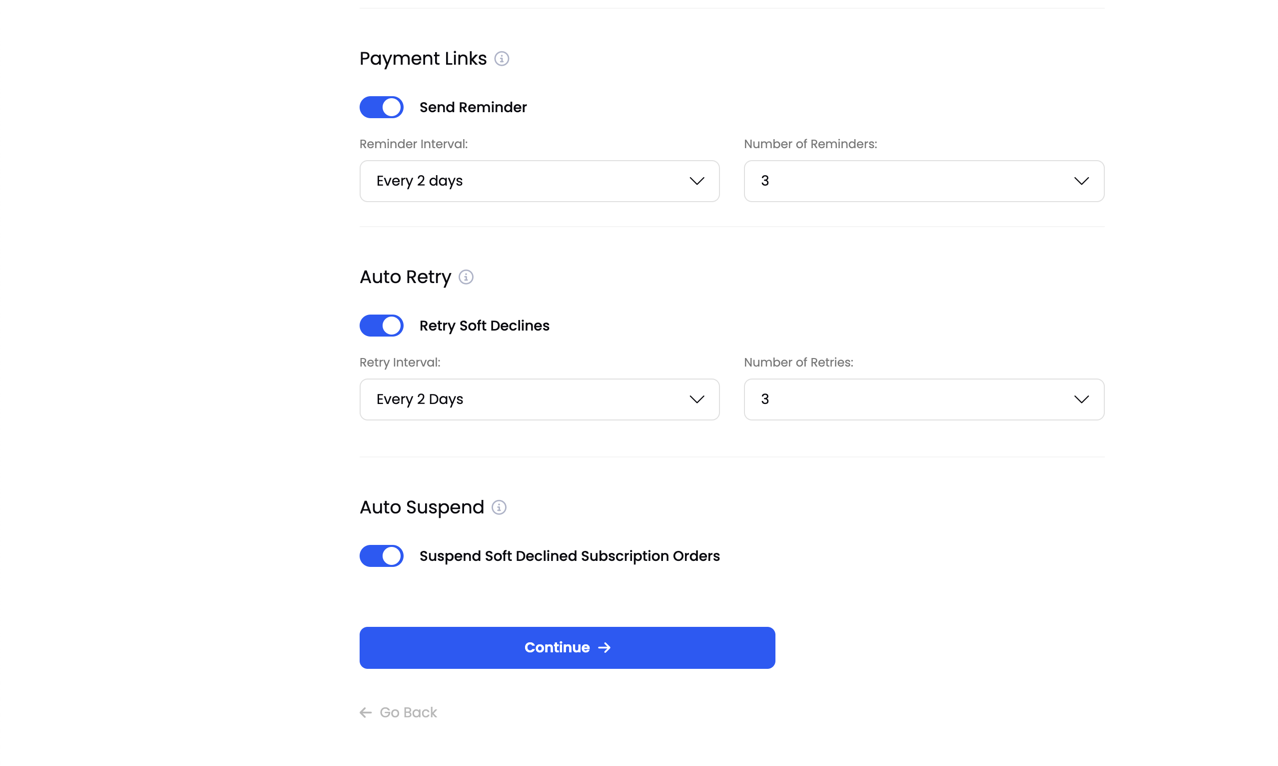Click the Retry Soft Declines label
1278x766 pixels.
[484, 326]
